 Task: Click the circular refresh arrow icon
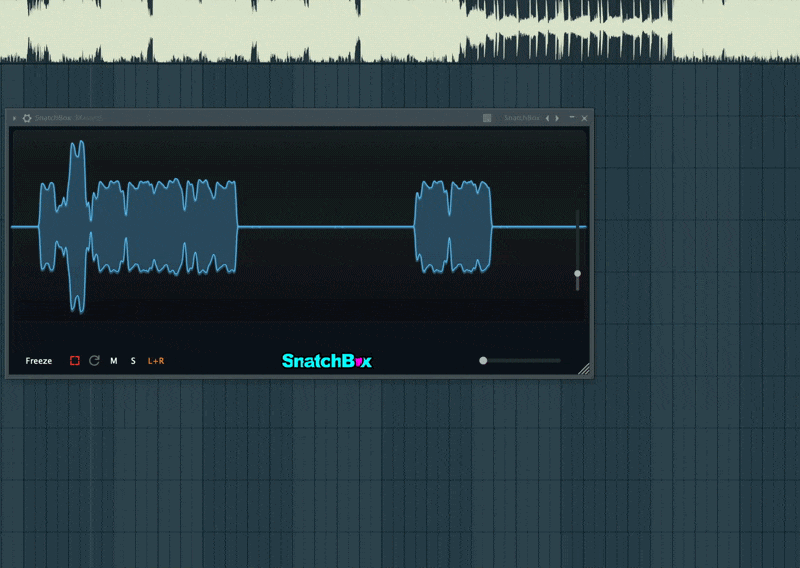pos(94,361)
